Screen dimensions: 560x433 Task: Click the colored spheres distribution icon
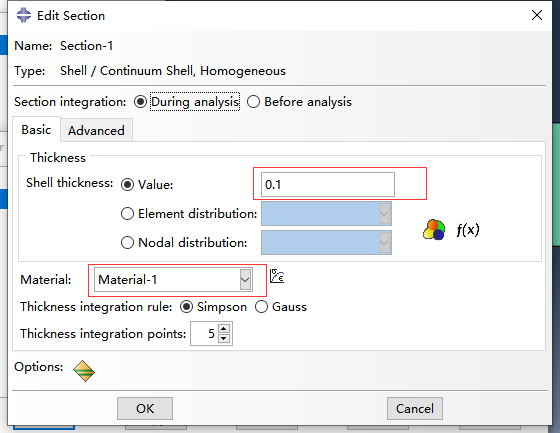434,229
